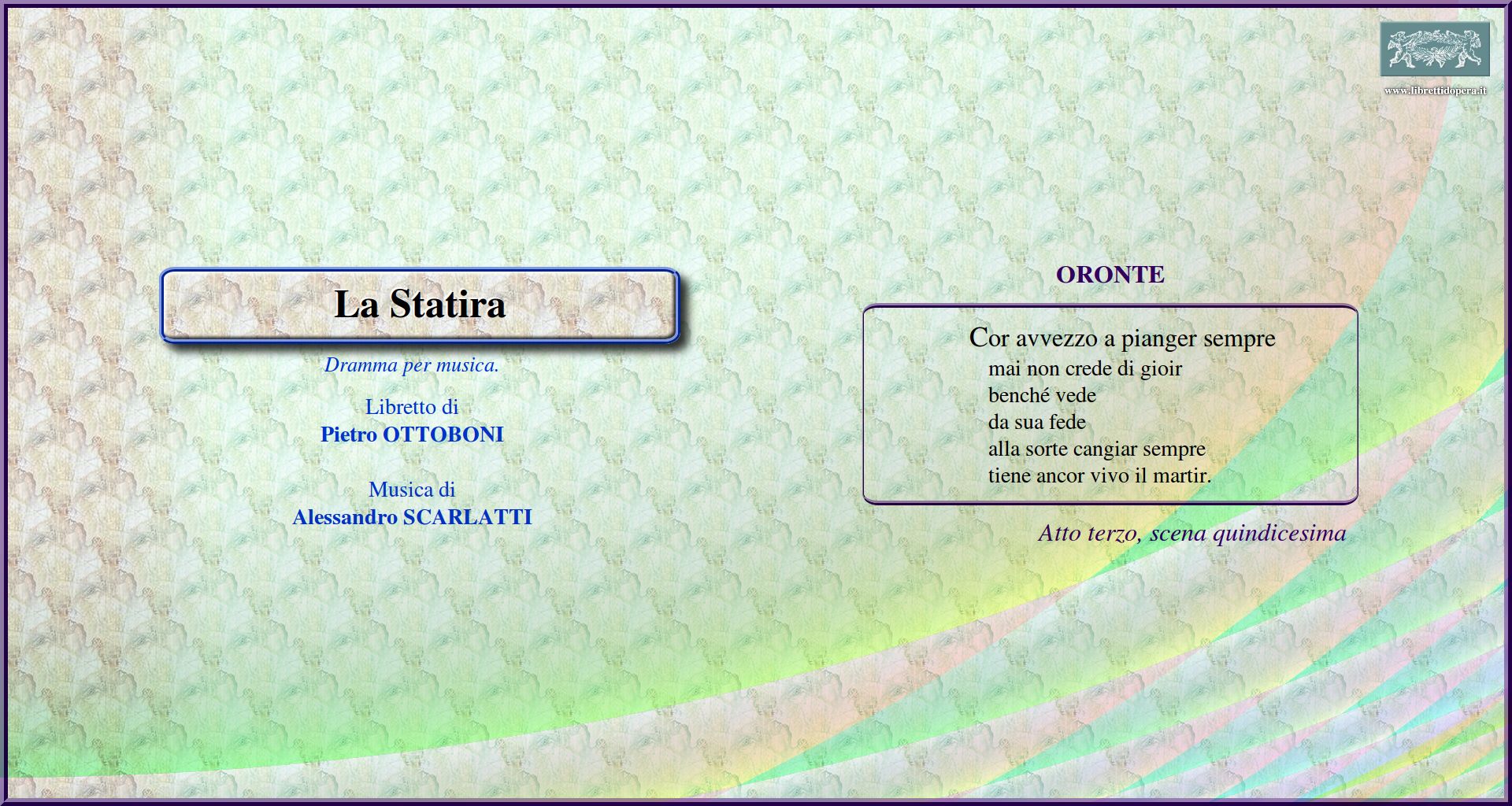Click the 'scena quindicesima' text
Image resolution: width=1512 pixels, height=806 pixels.
click(x=1247, y=534)
